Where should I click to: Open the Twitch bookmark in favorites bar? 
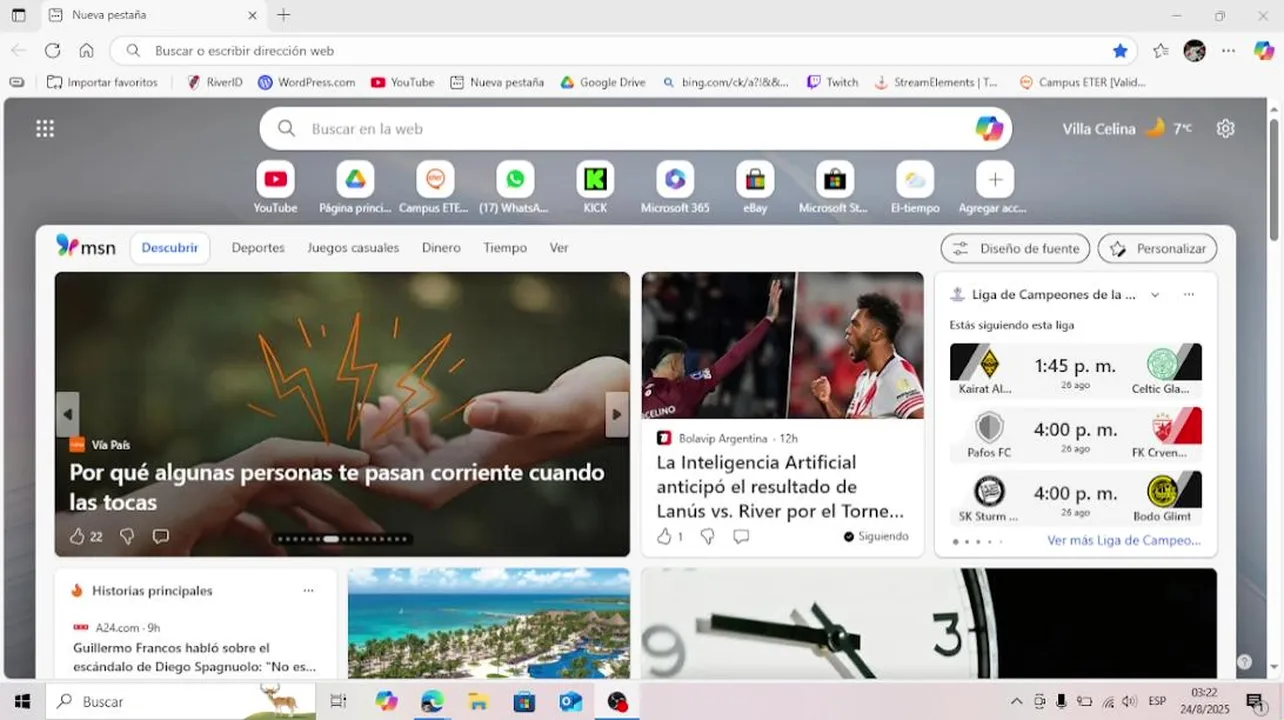pos(833,82)
